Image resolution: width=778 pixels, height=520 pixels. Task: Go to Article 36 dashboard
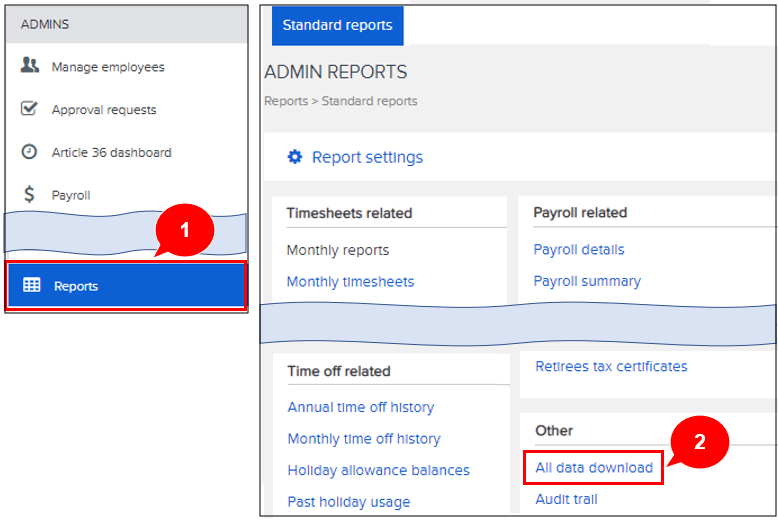tap(111, 153)
